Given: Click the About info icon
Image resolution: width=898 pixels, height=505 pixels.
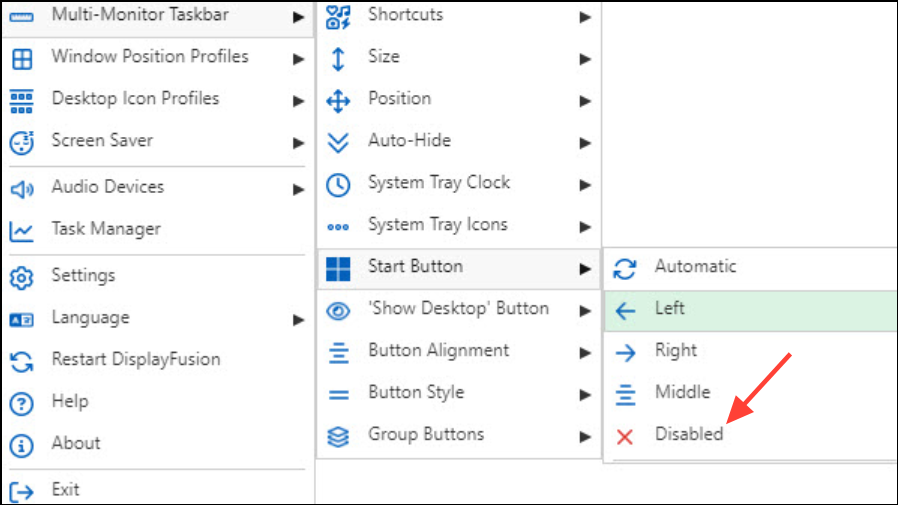Looking at the screenshot, I should click(21, 445).
